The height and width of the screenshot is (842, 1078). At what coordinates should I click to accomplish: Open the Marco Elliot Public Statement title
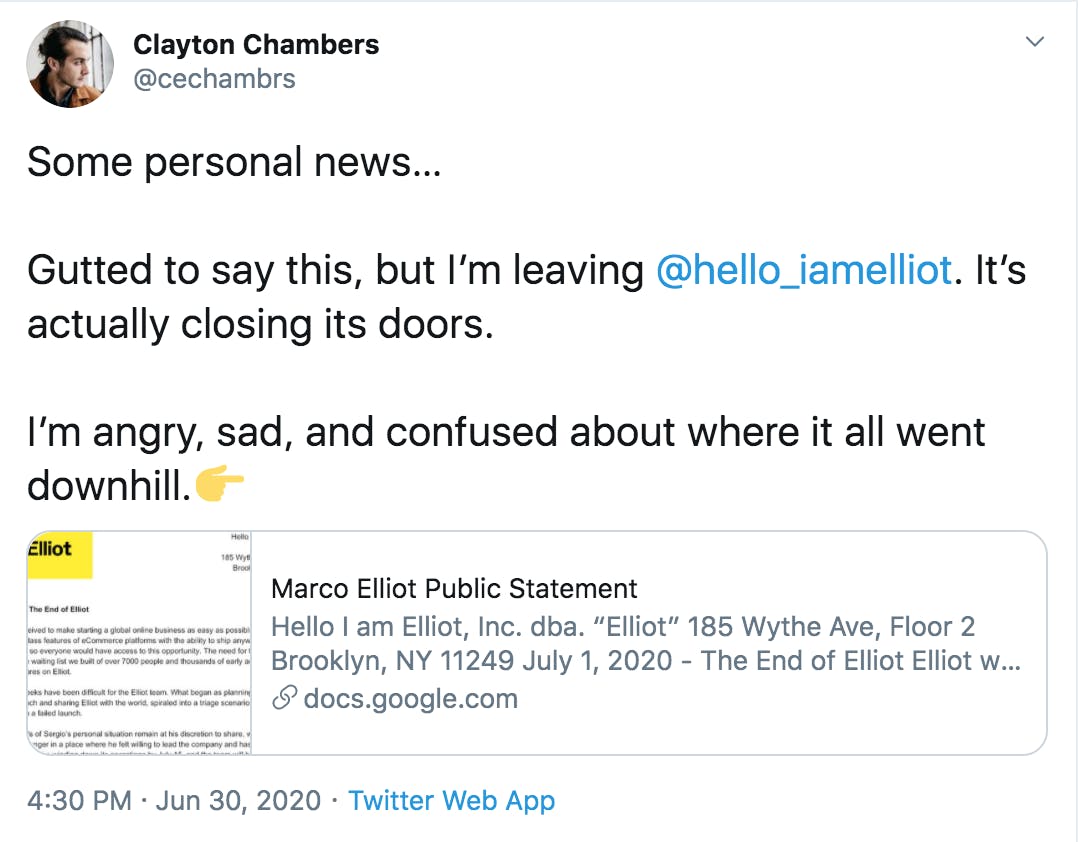click(x=454, y=588)
